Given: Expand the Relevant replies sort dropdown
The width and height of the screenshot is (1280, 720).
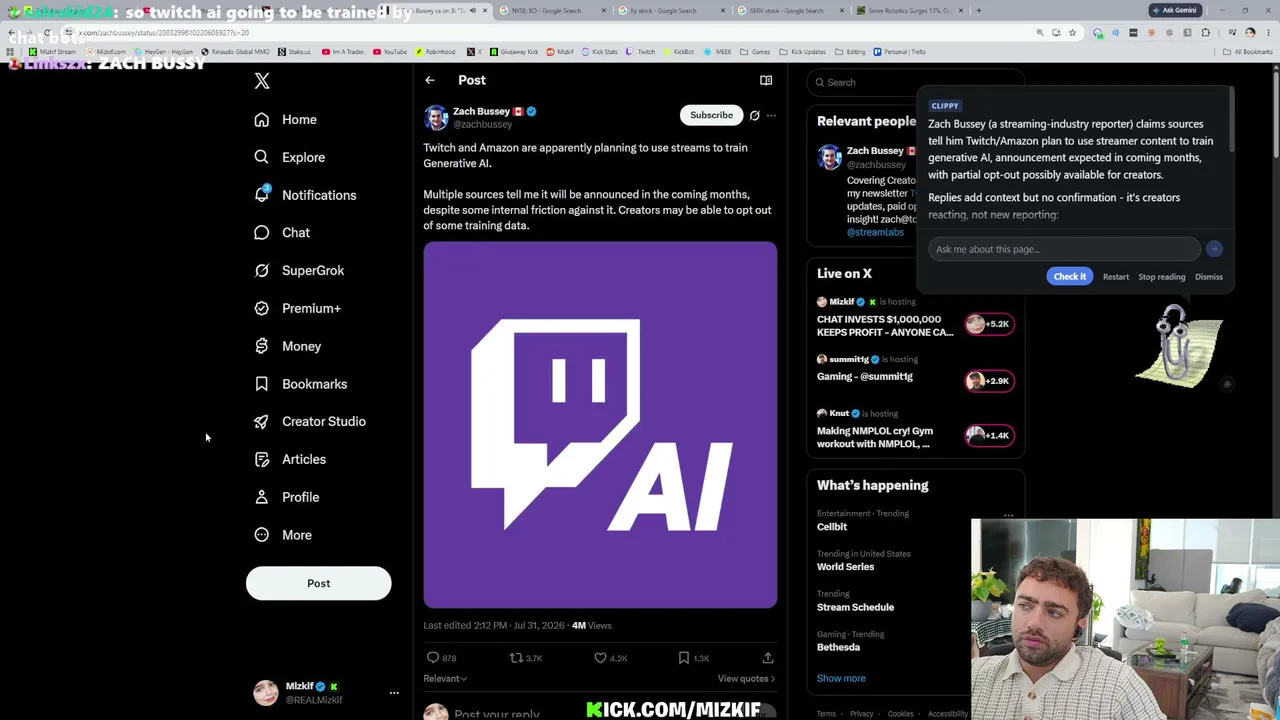Looking at the screenshot, I should 445,679.
